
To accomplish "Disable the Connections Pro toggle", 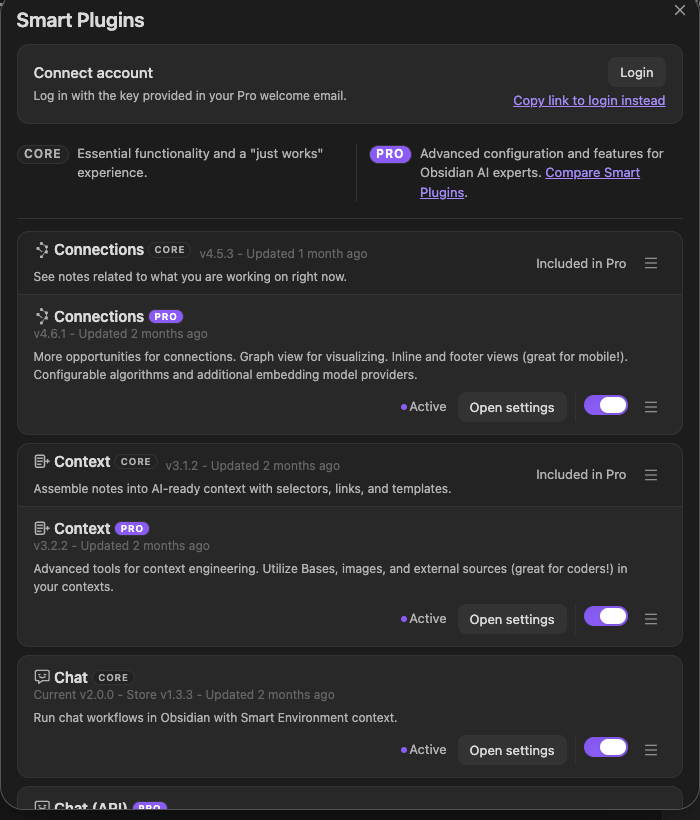I will pyautogui.click(x=606, y=405).
